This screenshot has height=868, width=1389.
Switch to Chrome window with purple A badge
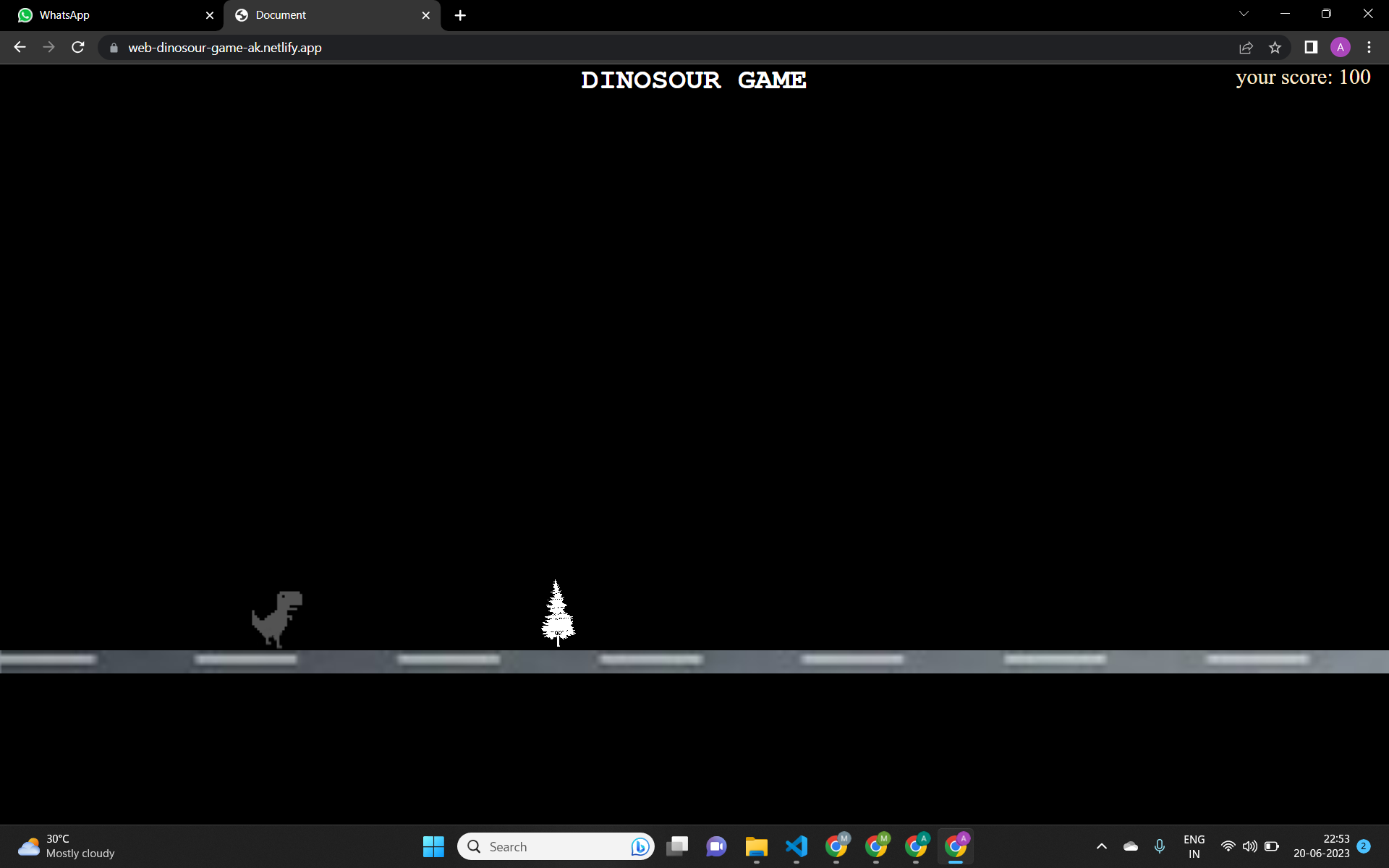(956, 845)
